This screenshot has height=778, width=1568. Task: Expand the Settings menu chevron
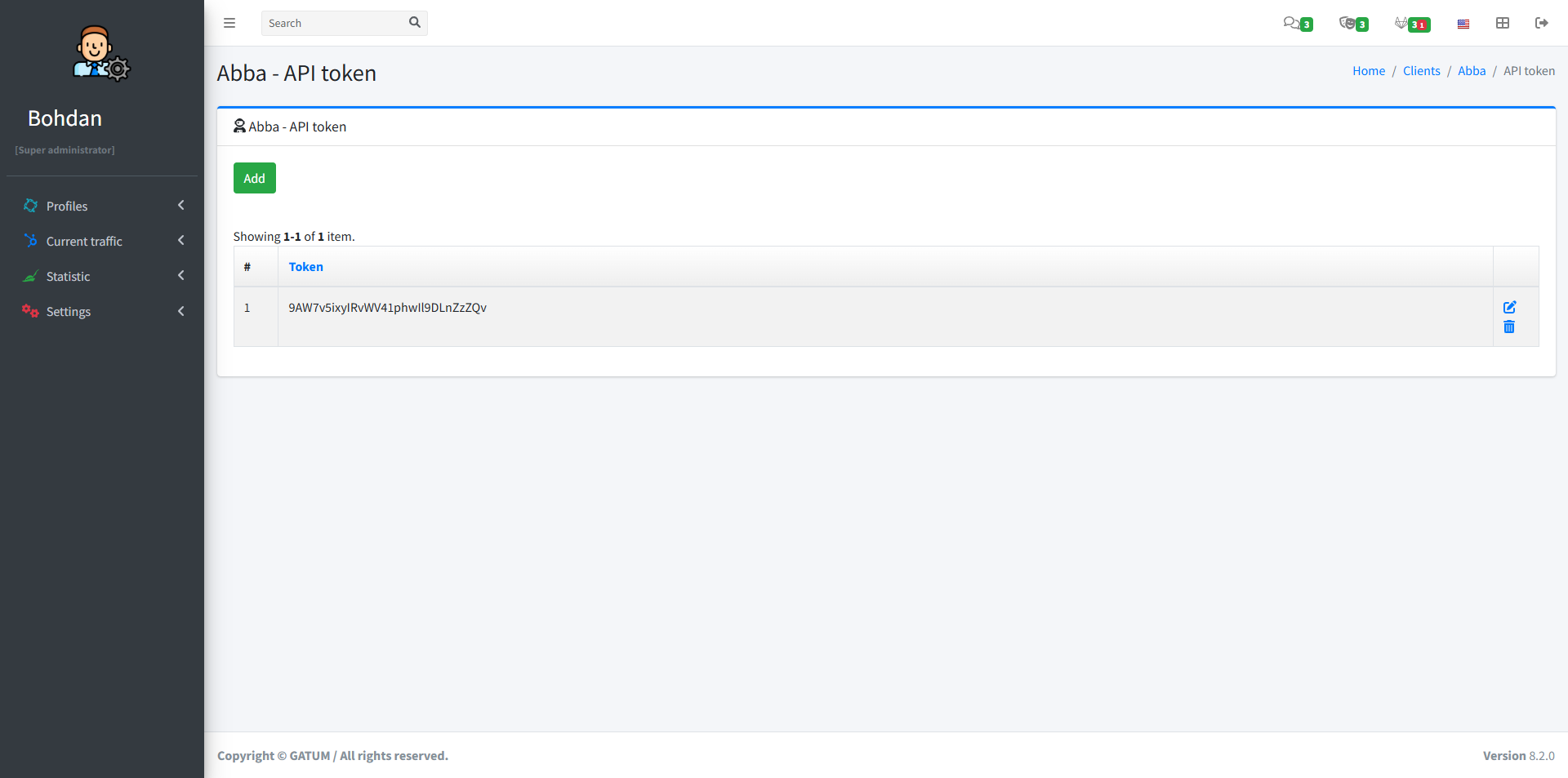click(x=180, y=311)
